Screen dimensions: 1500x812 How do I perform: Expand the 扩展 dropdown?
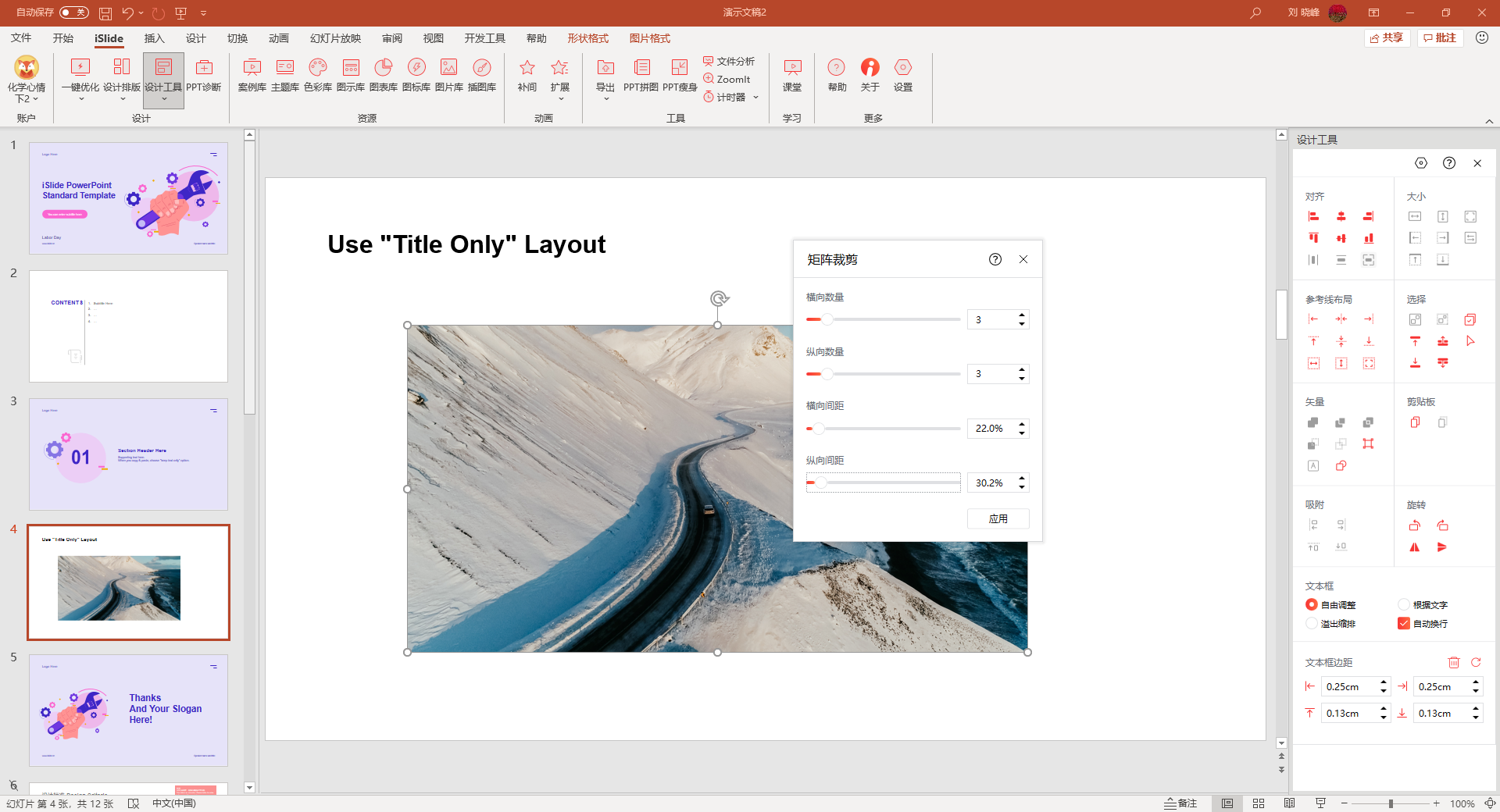[560, 99]
